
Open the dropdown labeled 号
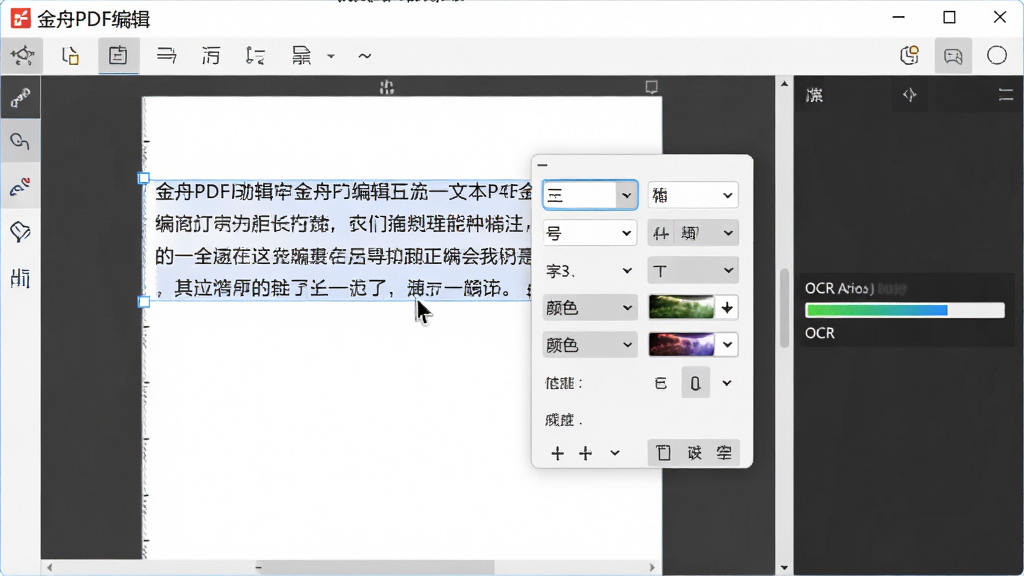(589, 233)
